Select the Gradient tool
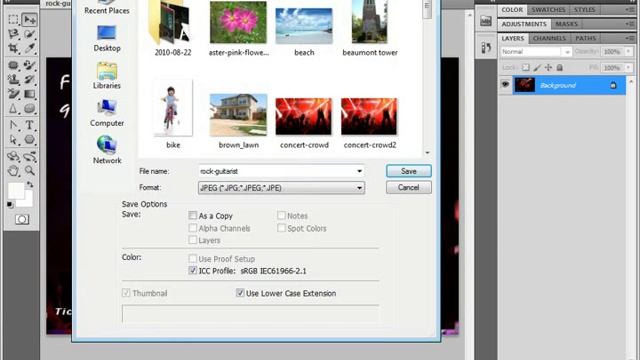Viewport: 640px width, 360px height. point(29,94)
